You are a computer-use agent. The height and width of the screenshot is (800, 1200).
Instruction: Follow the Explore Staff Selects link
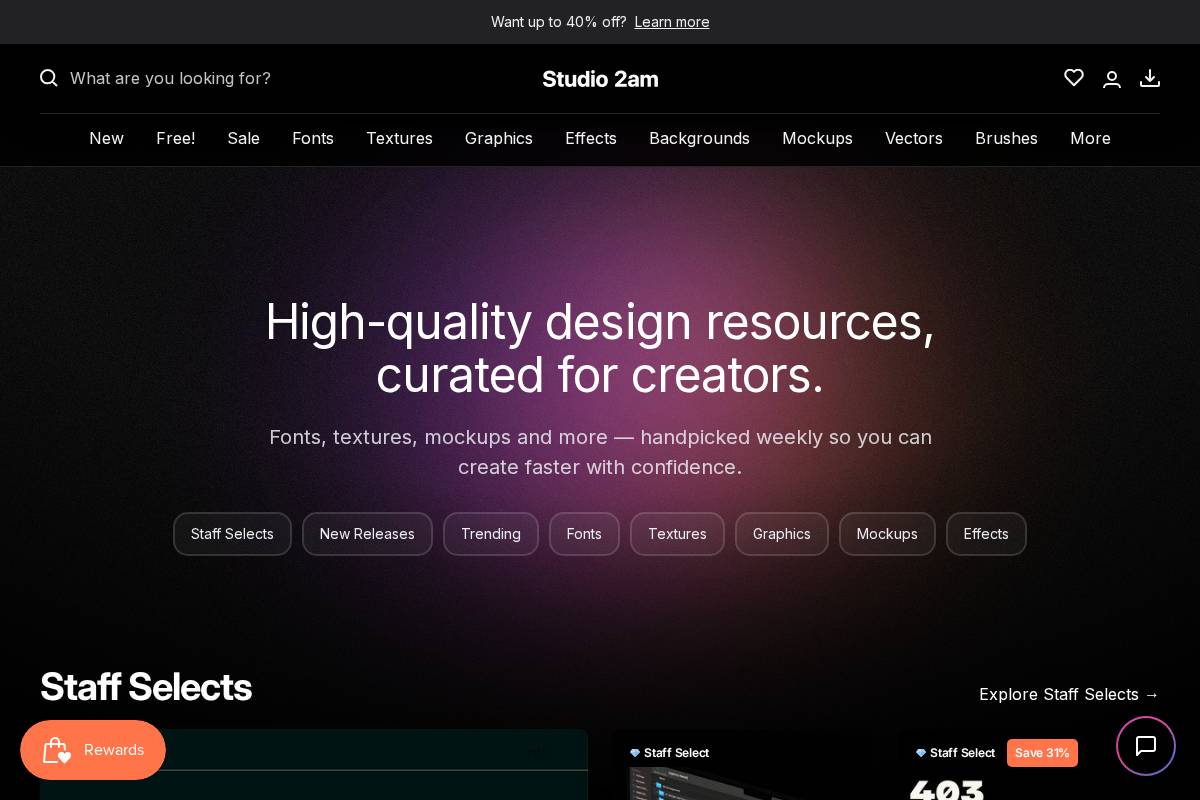point(1069,694)
